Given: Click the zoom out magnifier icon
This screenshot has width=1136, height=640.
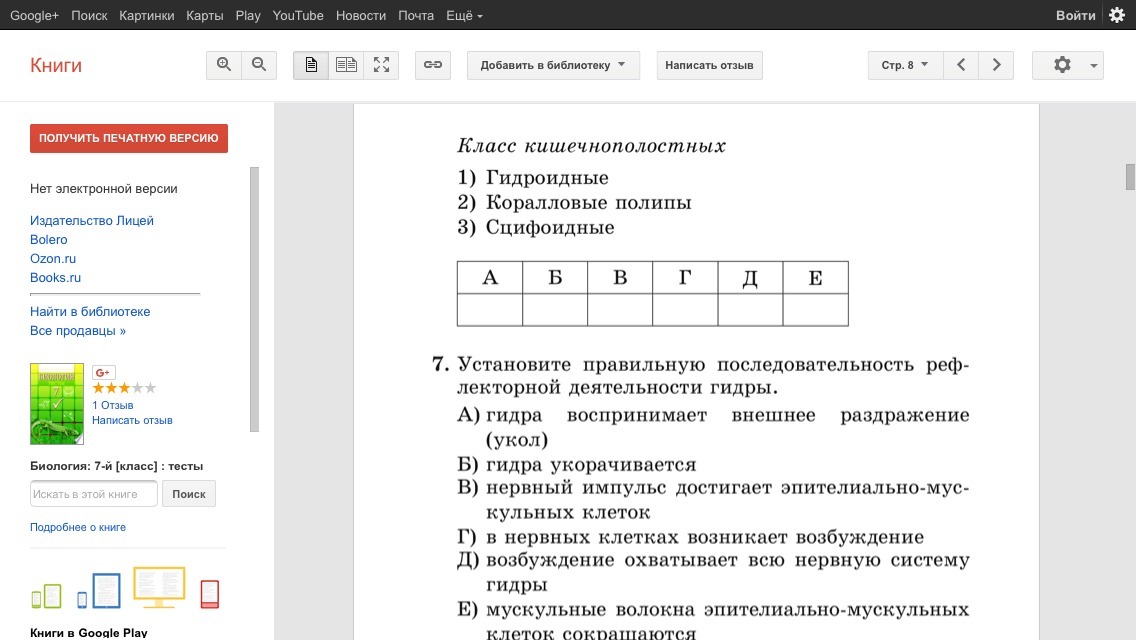Looking at the screenshot, I should click(x=259, y=65).
